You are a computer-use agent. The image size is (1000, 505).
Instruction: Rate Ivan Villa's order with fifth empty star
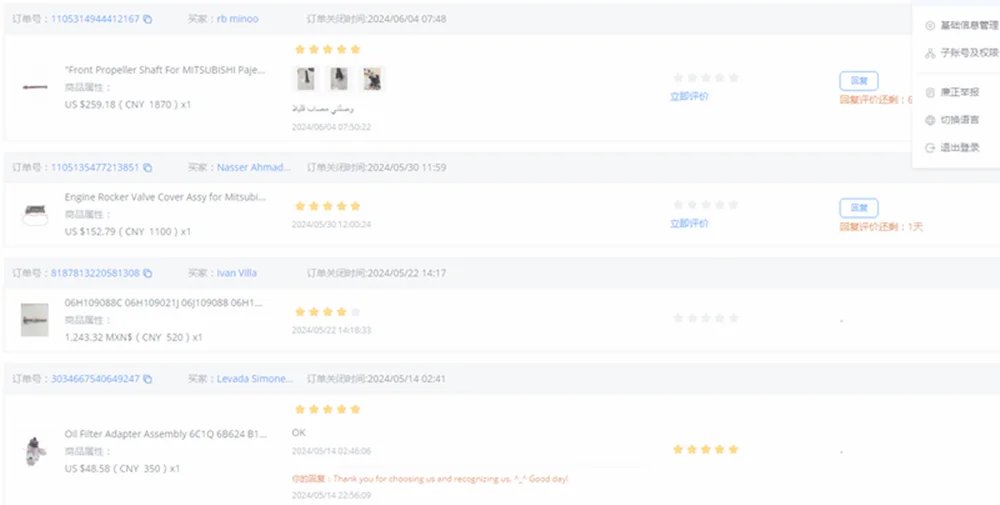point(734,318)
